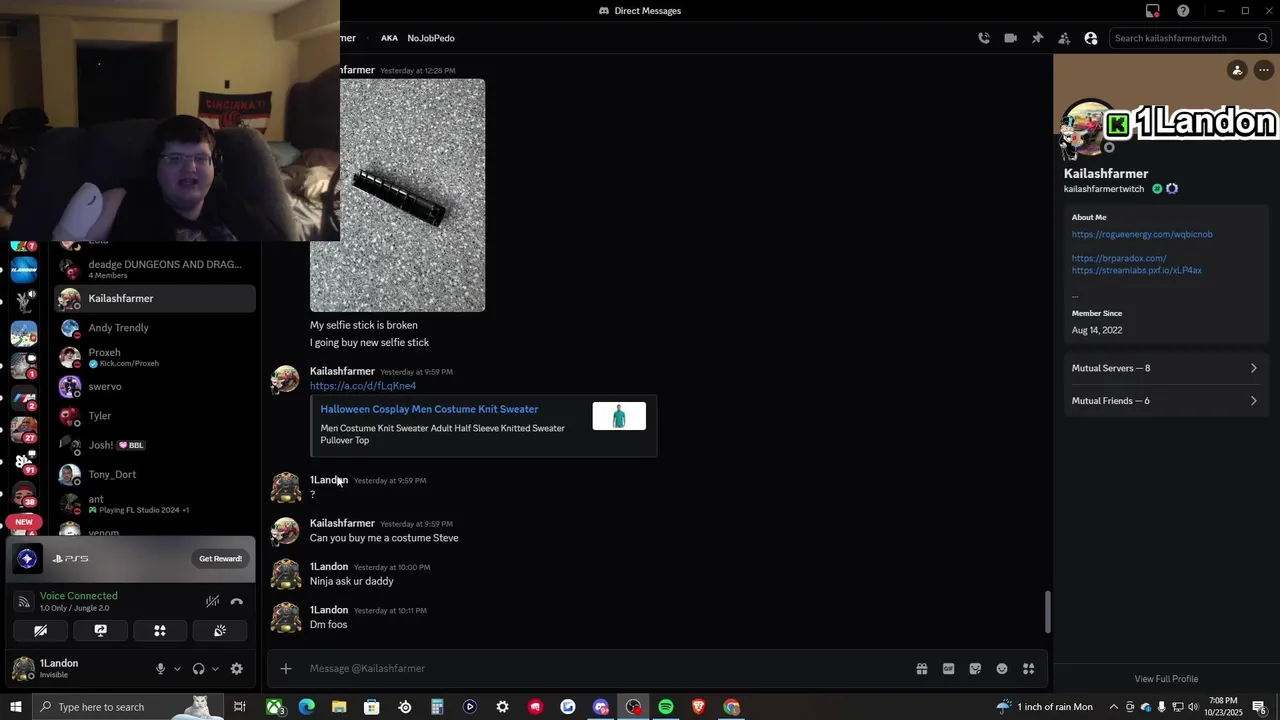Viewport: 1280px width, 720px height.
Task: Select the Kailashfarmer DM
Action: pyautogui.click(x=155, y=298)
